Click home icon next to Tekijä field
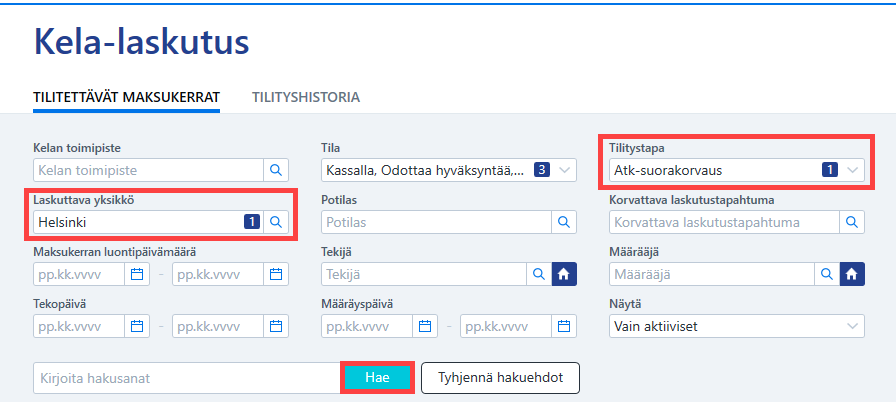This screenshot has height=402, width=896. point(564,274)
